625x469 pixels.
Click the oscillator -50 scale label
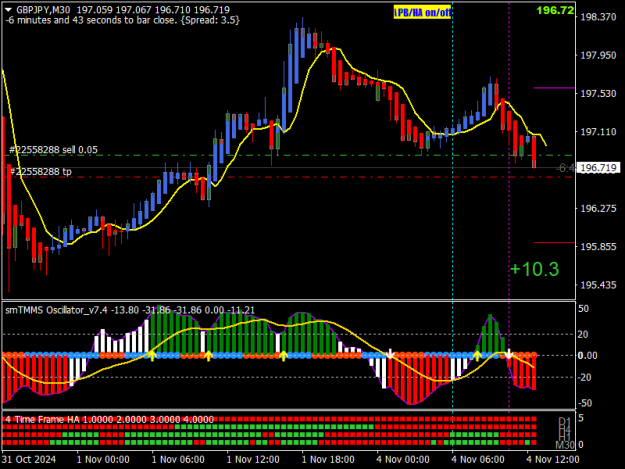585,403
